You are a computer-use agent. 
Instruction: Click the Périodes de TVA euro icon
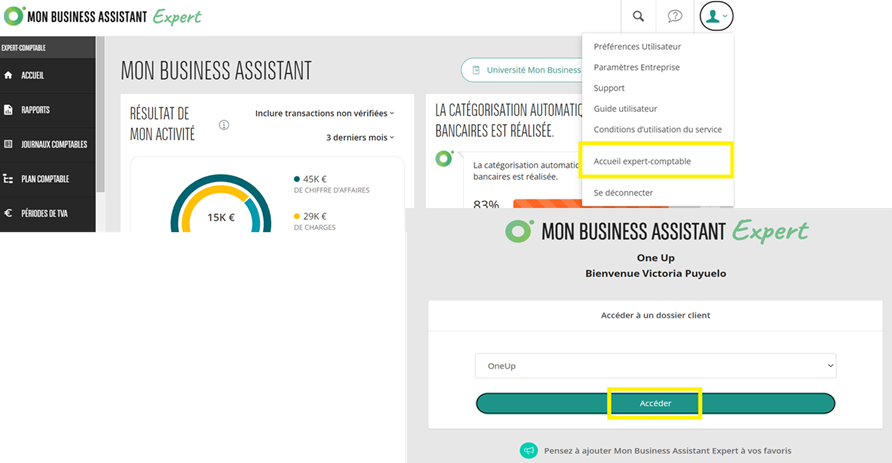(8, 213)
